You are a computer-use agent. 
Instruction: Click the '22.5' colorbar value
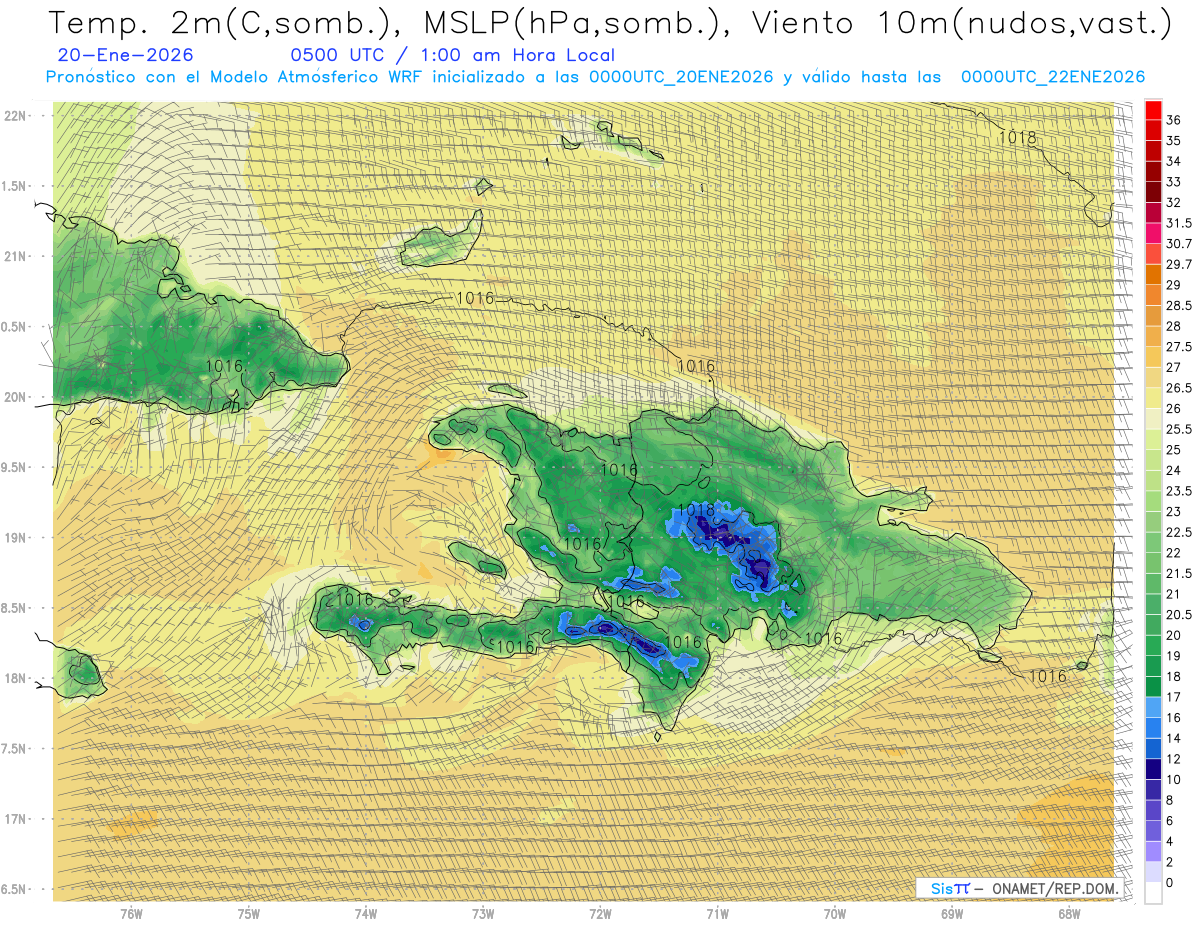tap(1179, 532)
